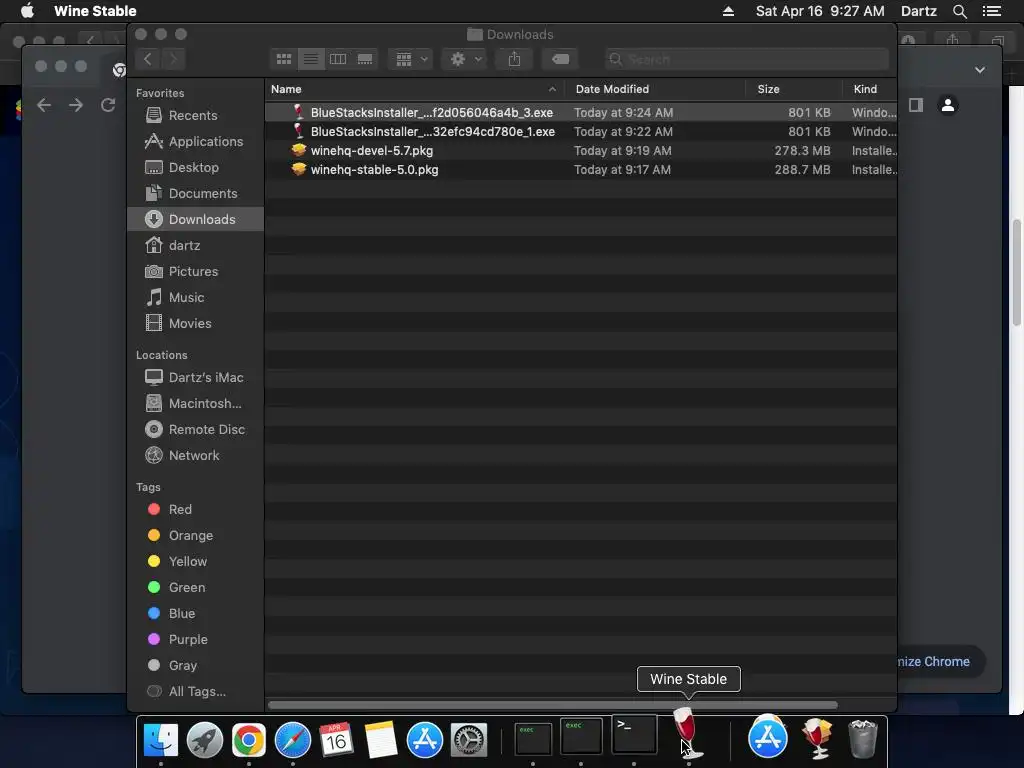Select winehq-devel-5.7.pkg file
The width and height of the screenshot is (1024, 768).
(581, 150)
